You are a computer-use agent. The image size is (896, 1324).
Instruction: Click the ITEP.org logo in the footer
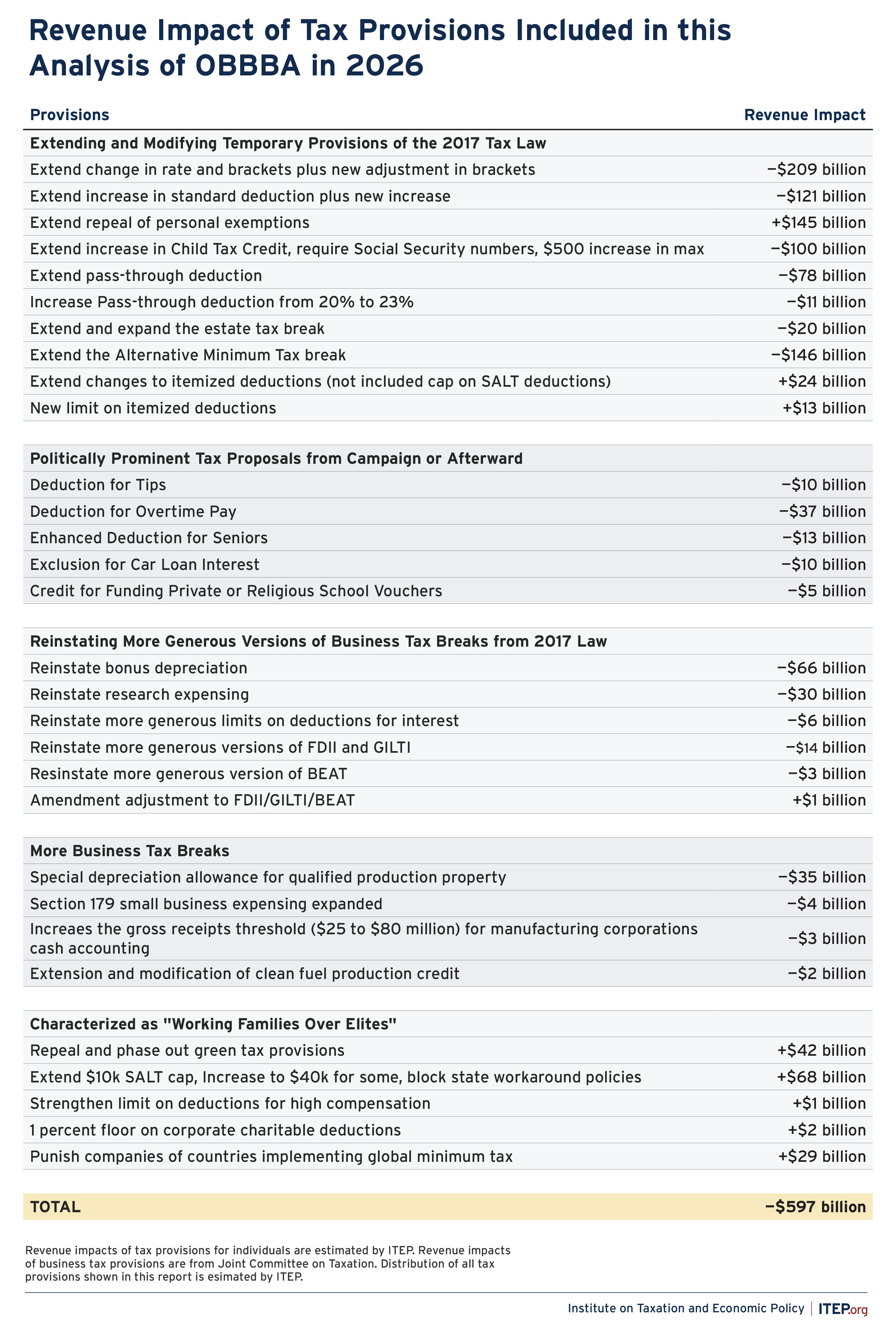842,1308
